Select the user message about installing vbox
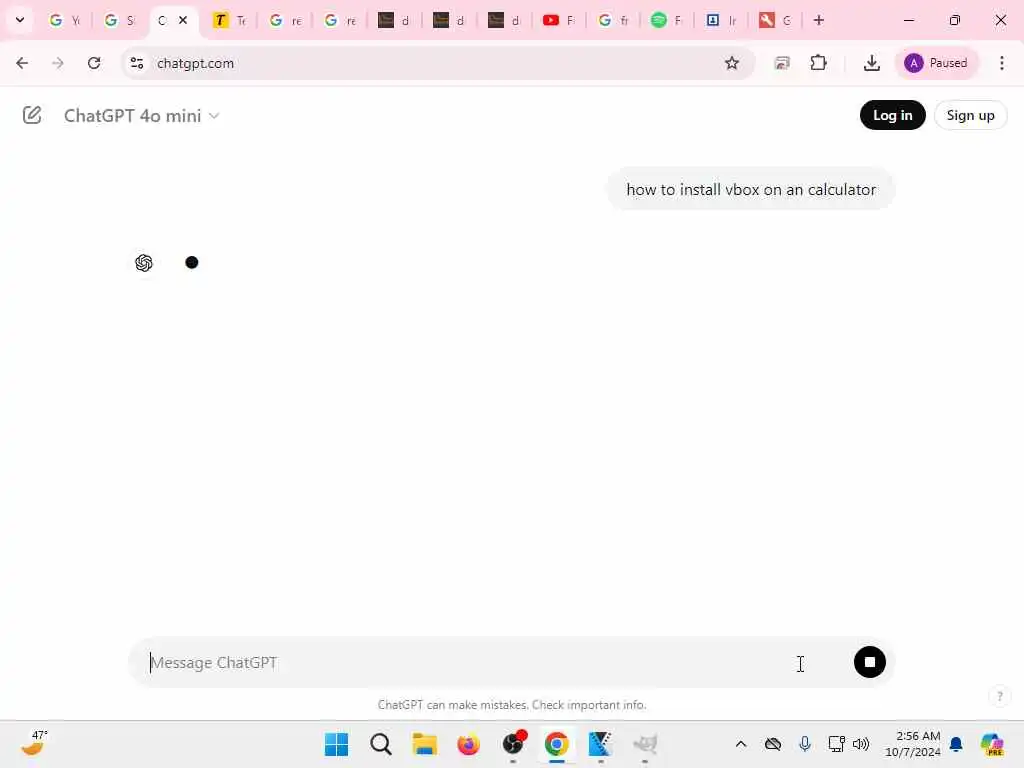 click(751, 189)
